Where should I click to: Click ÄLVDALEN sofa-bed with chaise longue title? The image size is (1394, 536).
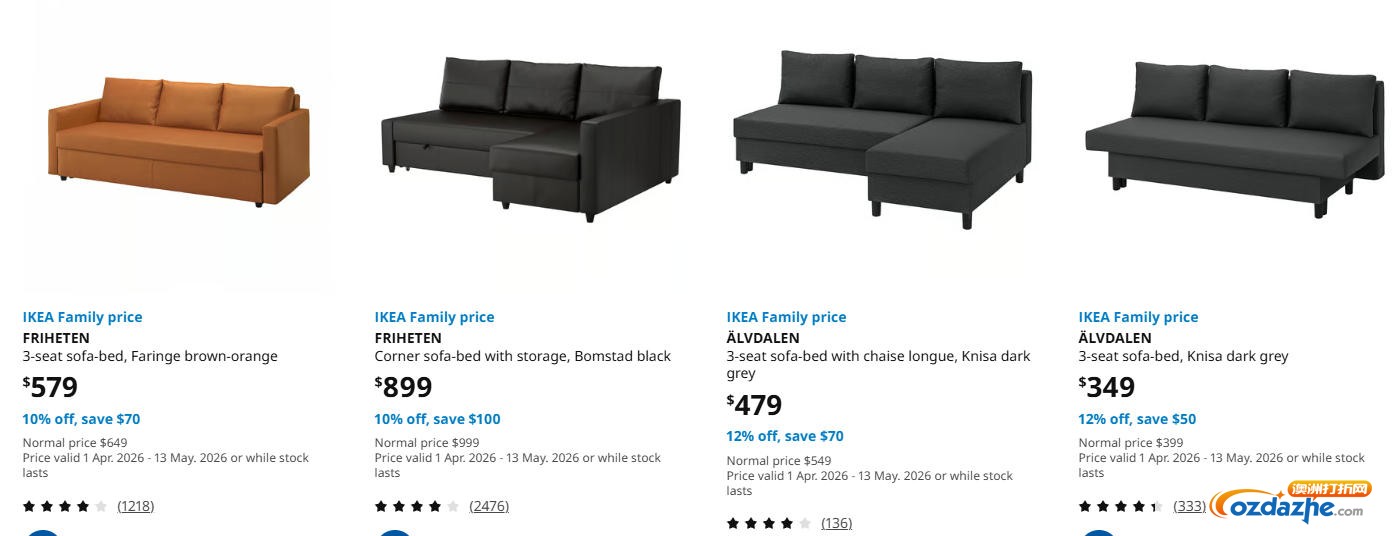[878, 355]
